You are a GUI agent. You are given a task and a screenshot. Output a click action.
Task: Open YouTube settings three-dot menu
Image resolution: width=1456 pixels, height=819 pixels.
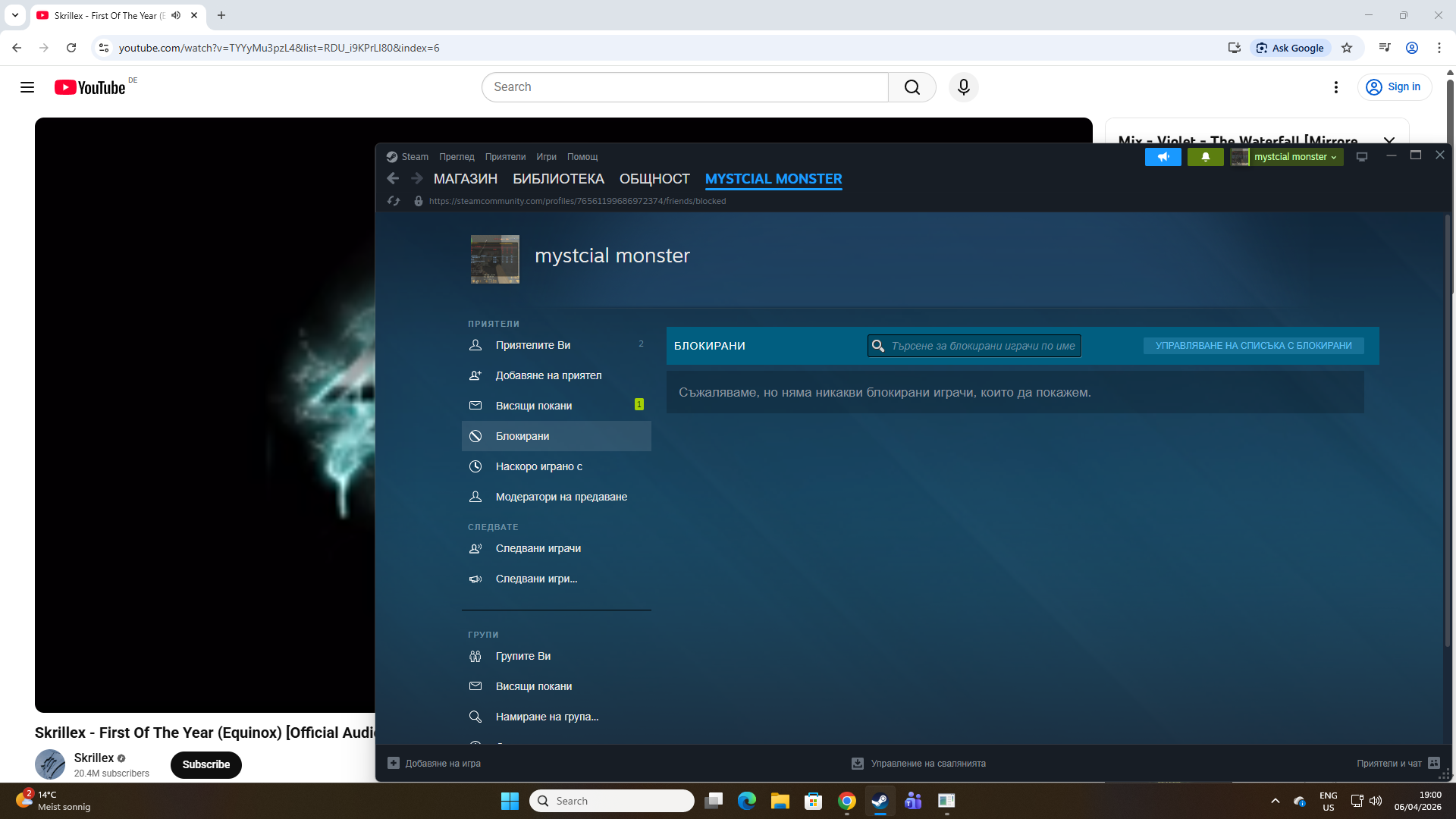tap(1336, 87)
